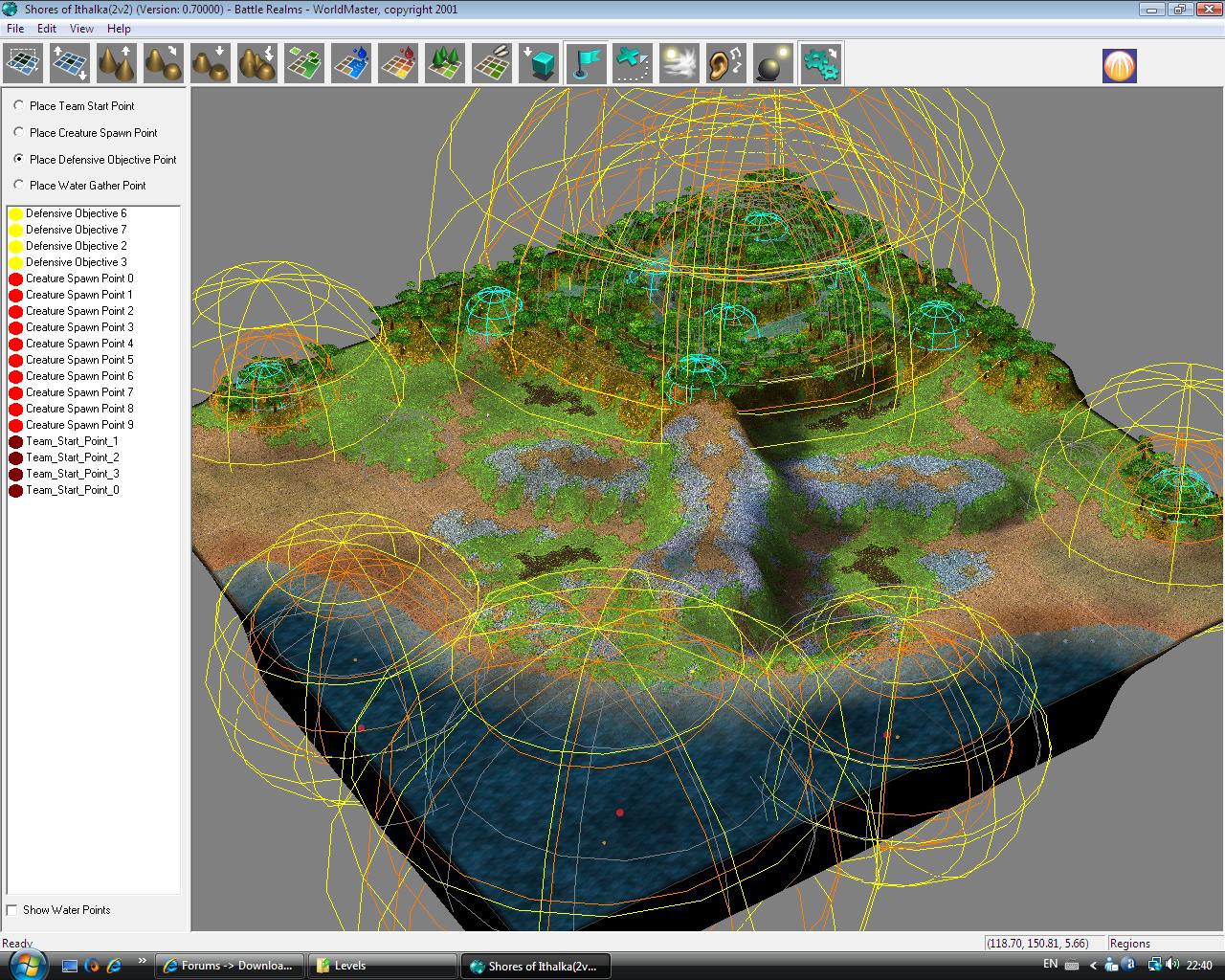Activate the flatten terrain tool
Viewport: 1225px width, 980px height.
tap(211, 64)
